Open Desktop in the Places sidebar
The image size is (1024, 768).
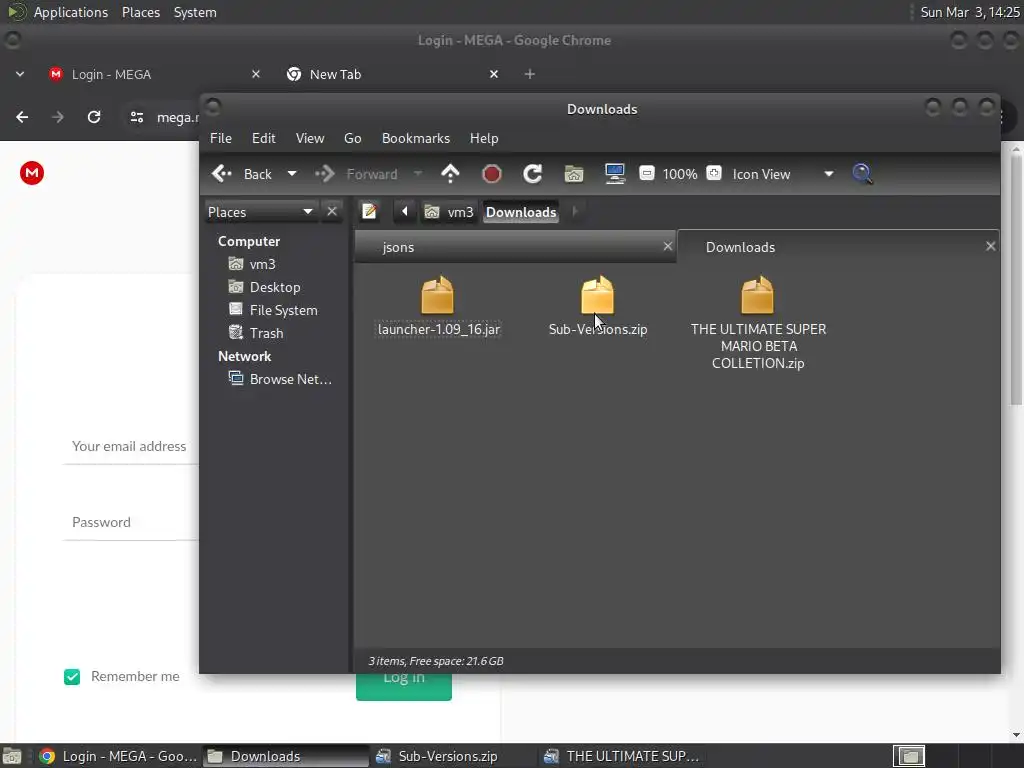[264, 287]
